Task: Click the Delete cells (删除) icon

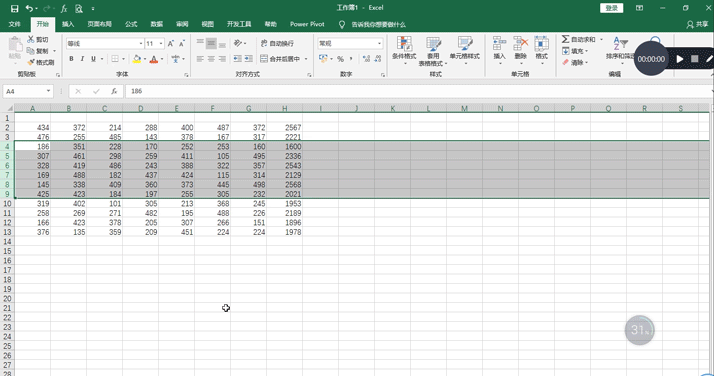Action: [520, 48]
